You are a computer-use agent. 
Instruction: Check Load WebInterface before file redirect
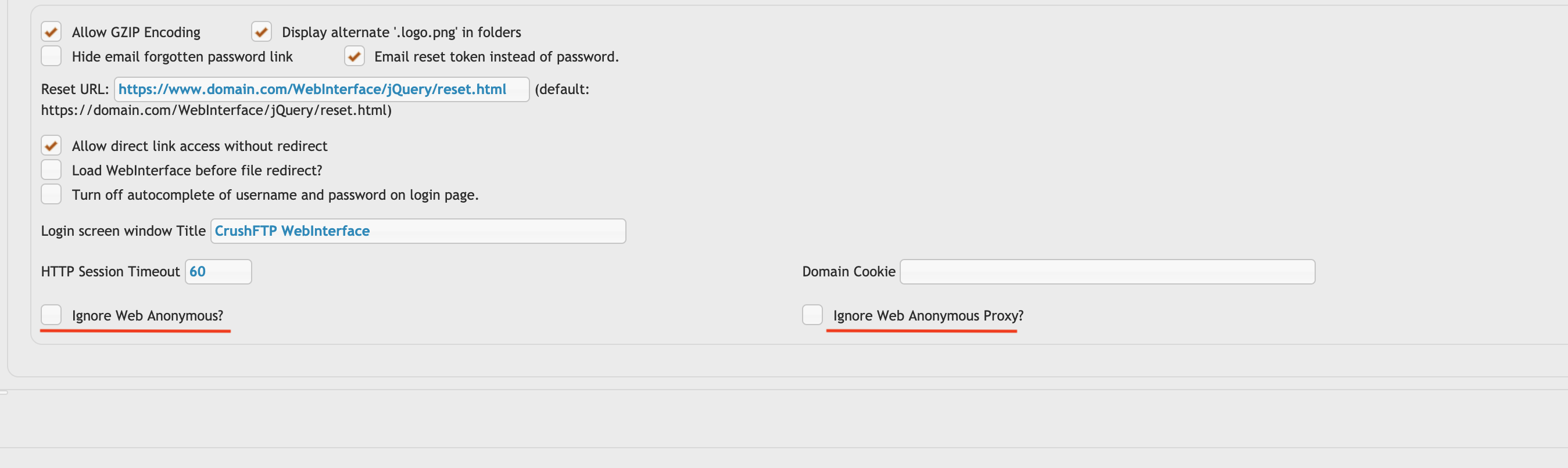(51, 170)
